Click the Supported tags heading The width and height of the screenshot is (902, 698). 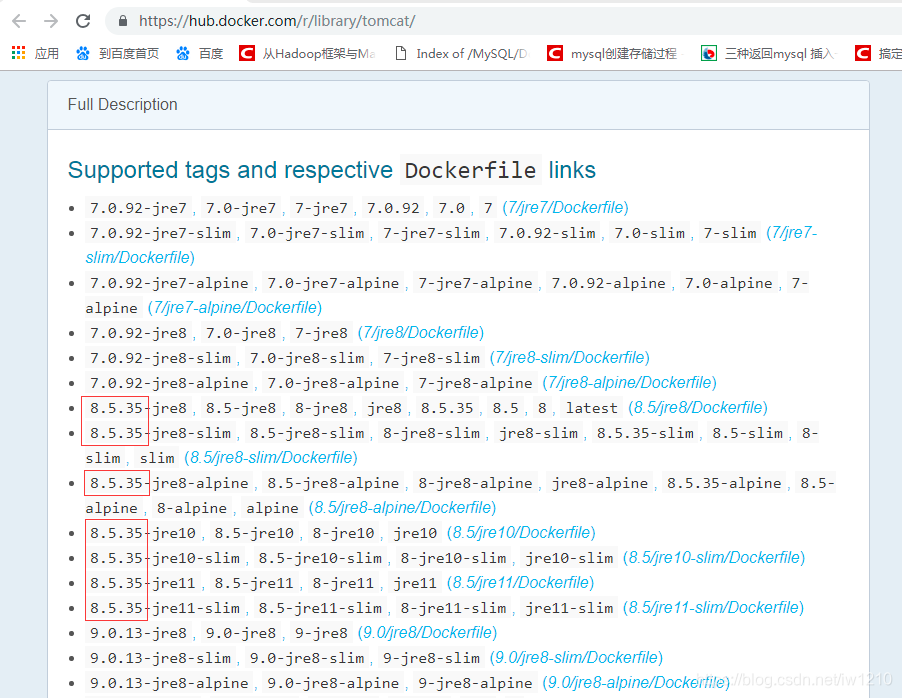tap(331, 170)
